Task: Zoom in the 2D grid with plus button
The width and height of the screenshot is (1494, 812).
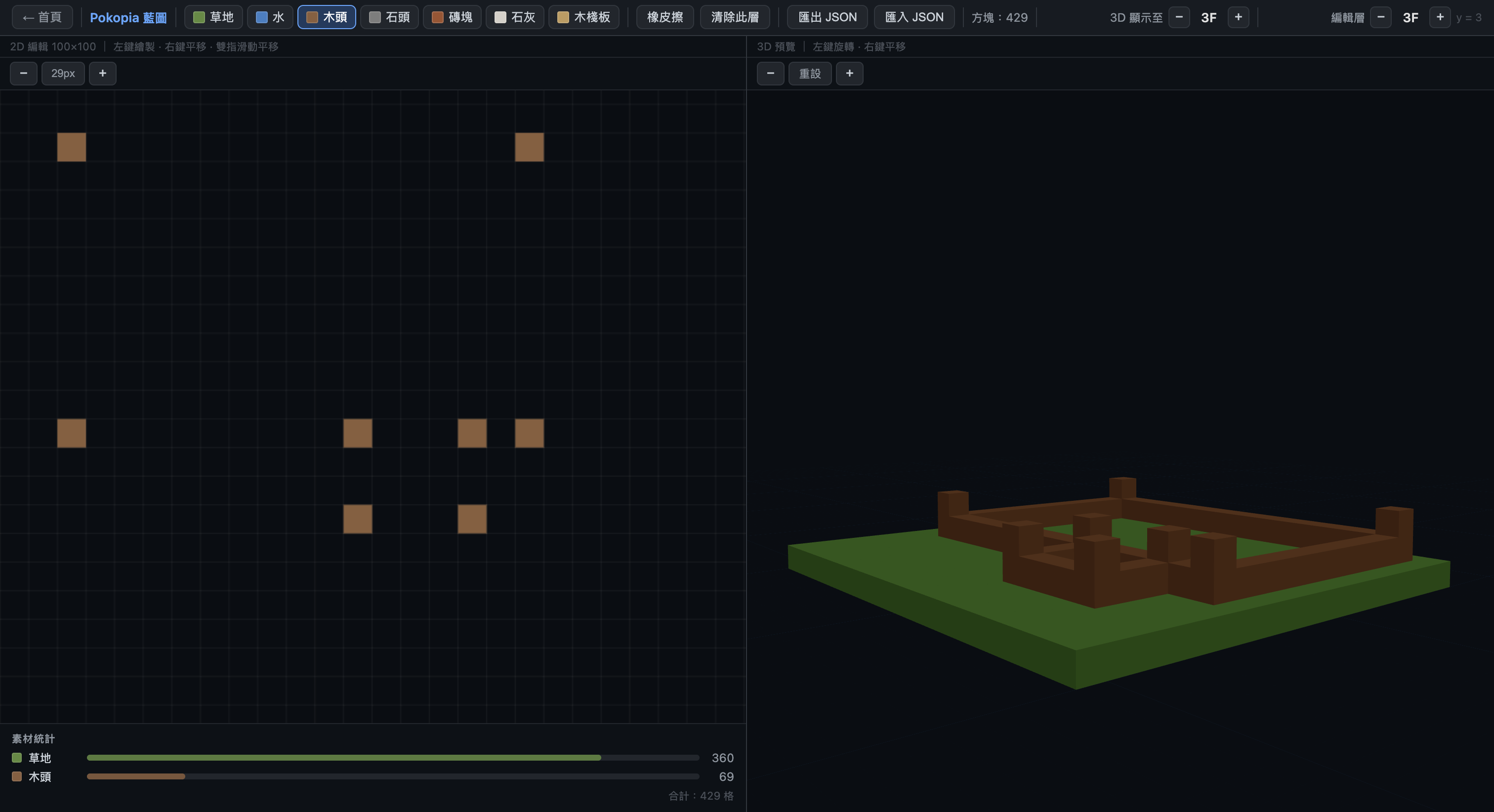Action: (x=103, y=73)
